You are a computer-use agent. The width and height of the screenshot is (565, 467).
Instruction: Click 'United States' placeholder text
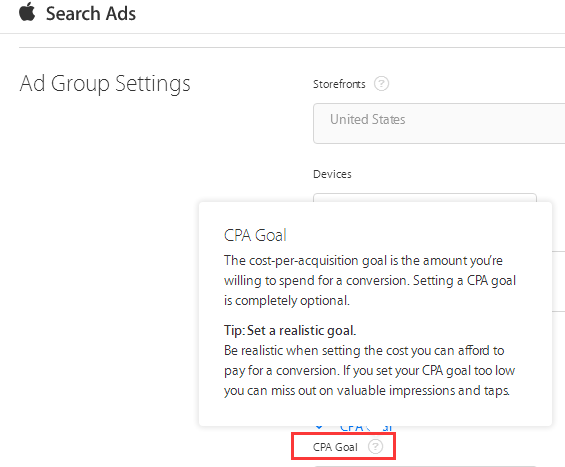click(368, 119)
